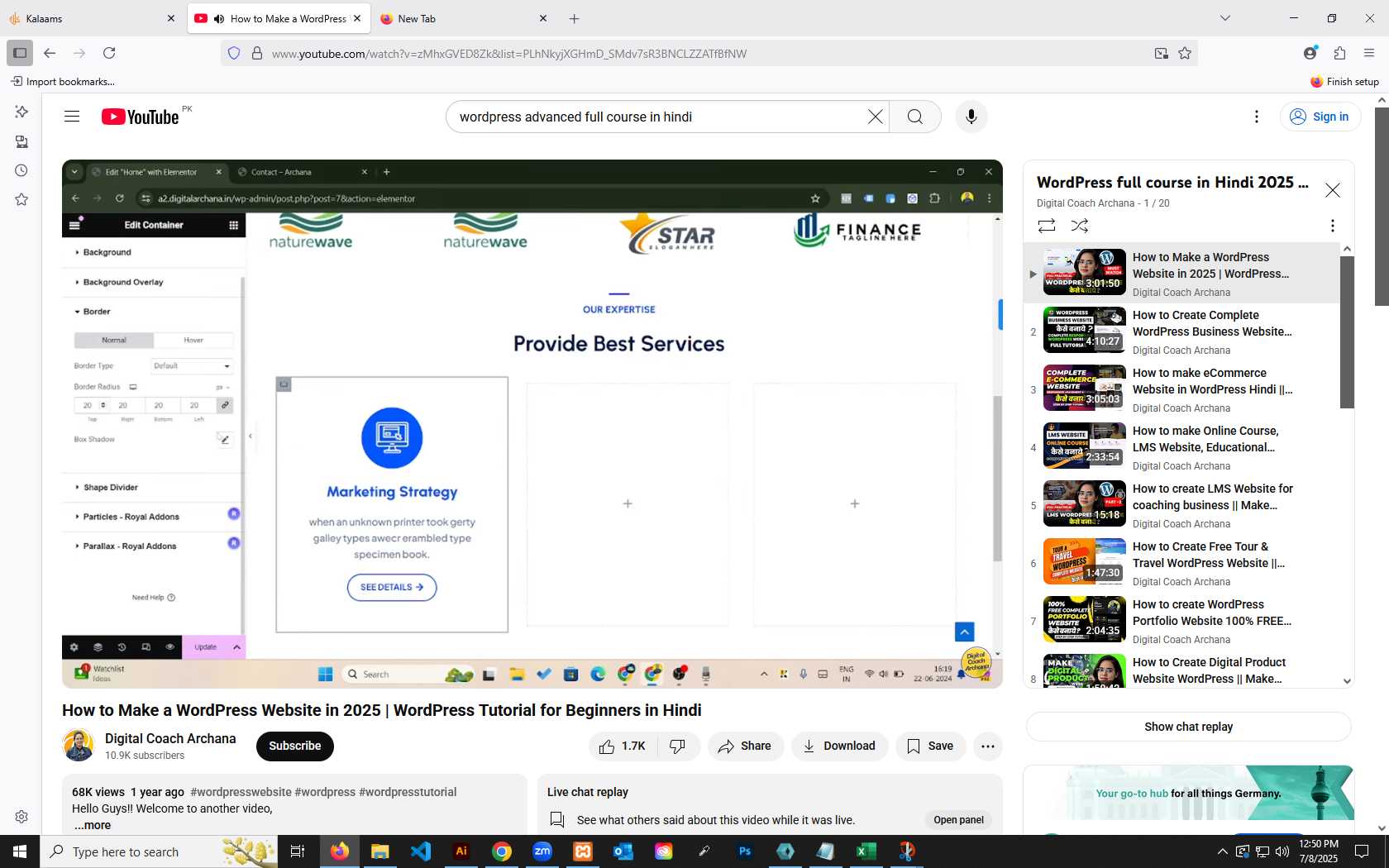Share this video
This screenshot has width=1389, height=868.
click(x=745, y=746)
